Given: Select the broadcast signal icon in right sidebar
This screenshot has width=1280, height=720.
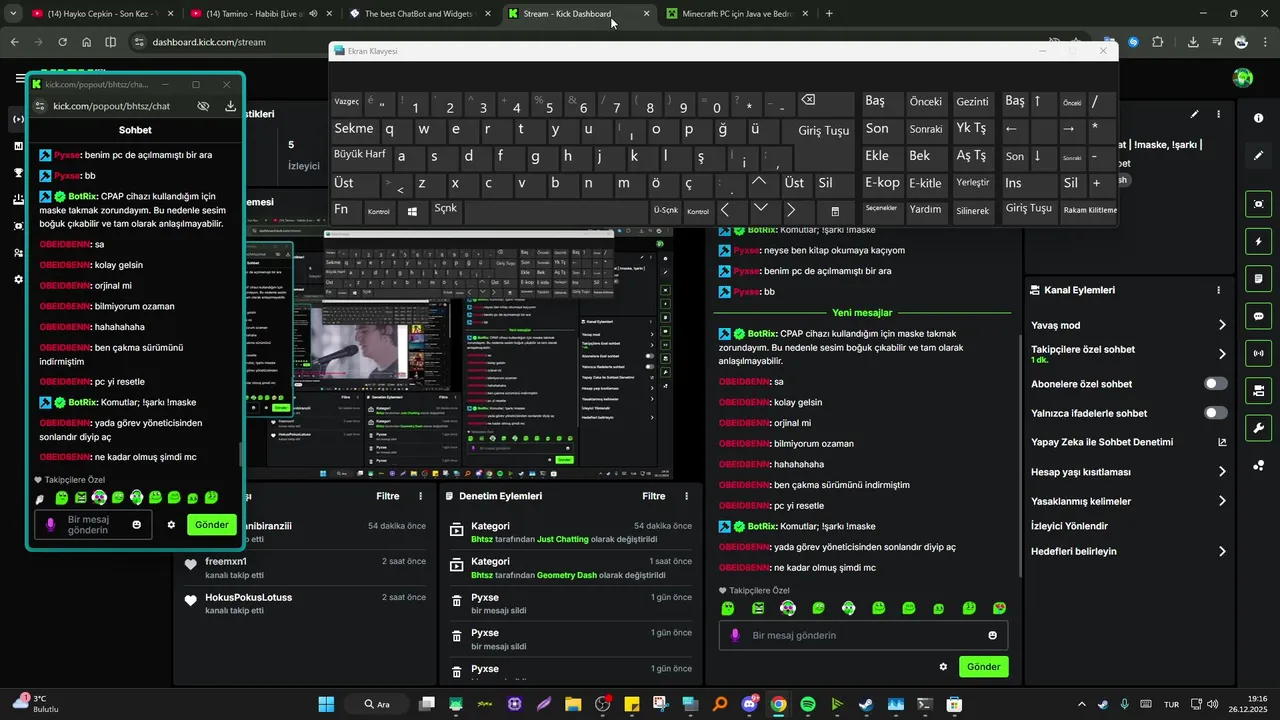Looking at the screenshot, I should pyautogui.click(x=1258, y=353).
